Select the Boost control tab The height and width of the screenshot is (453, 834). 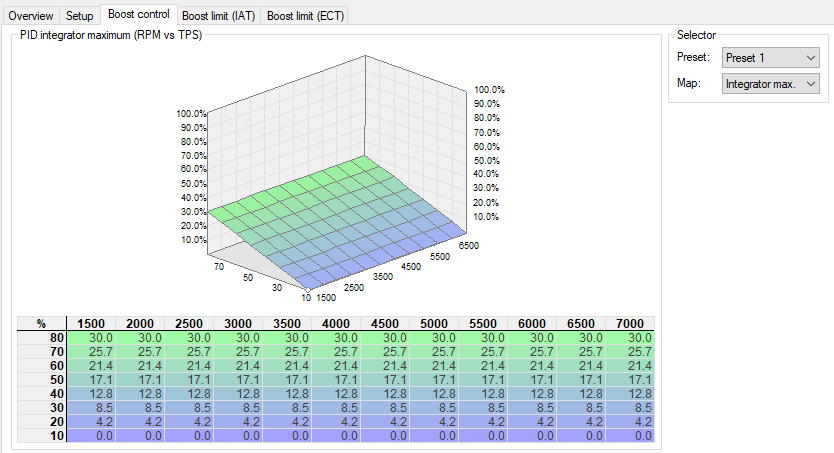pyautogui.click(x=139, y=14)
